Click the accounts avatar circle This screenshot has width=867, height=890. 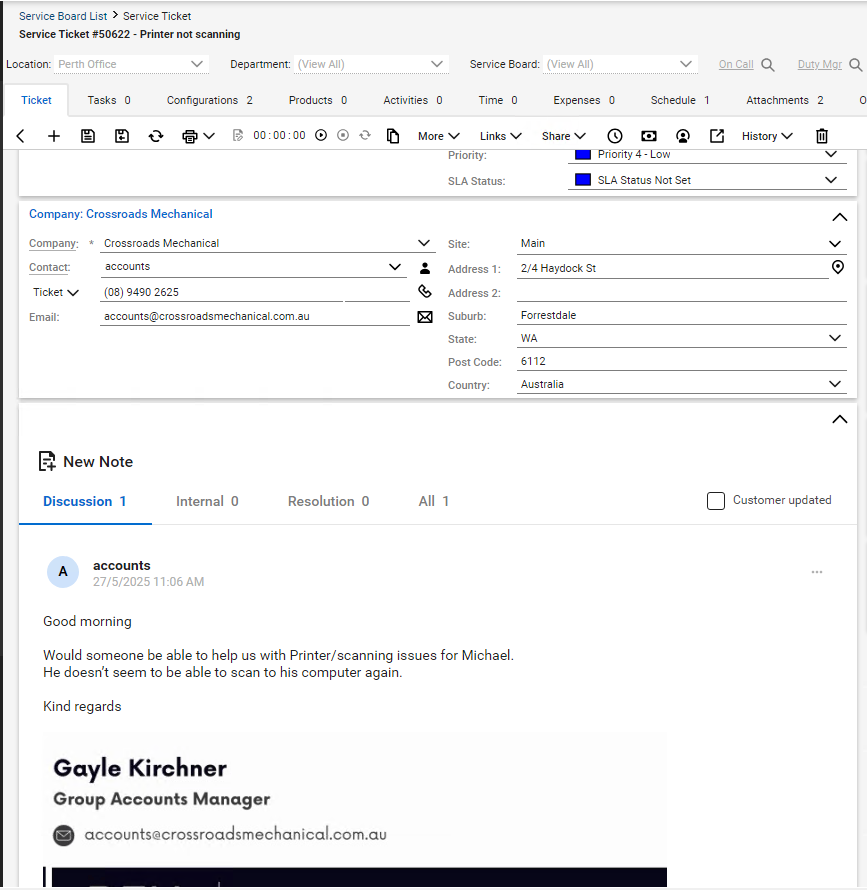click(x=63, y=572)
